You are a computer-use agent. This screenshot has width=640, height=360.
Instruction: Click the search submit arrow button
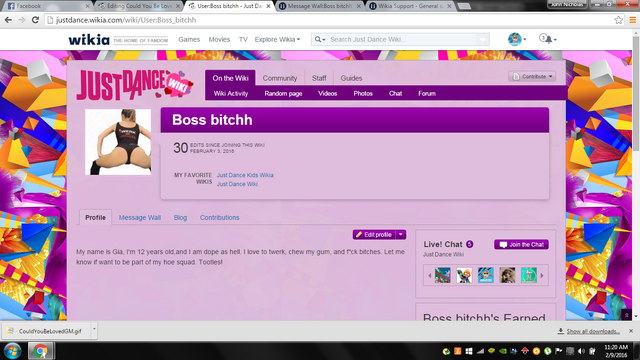click(x=482, y=40)
